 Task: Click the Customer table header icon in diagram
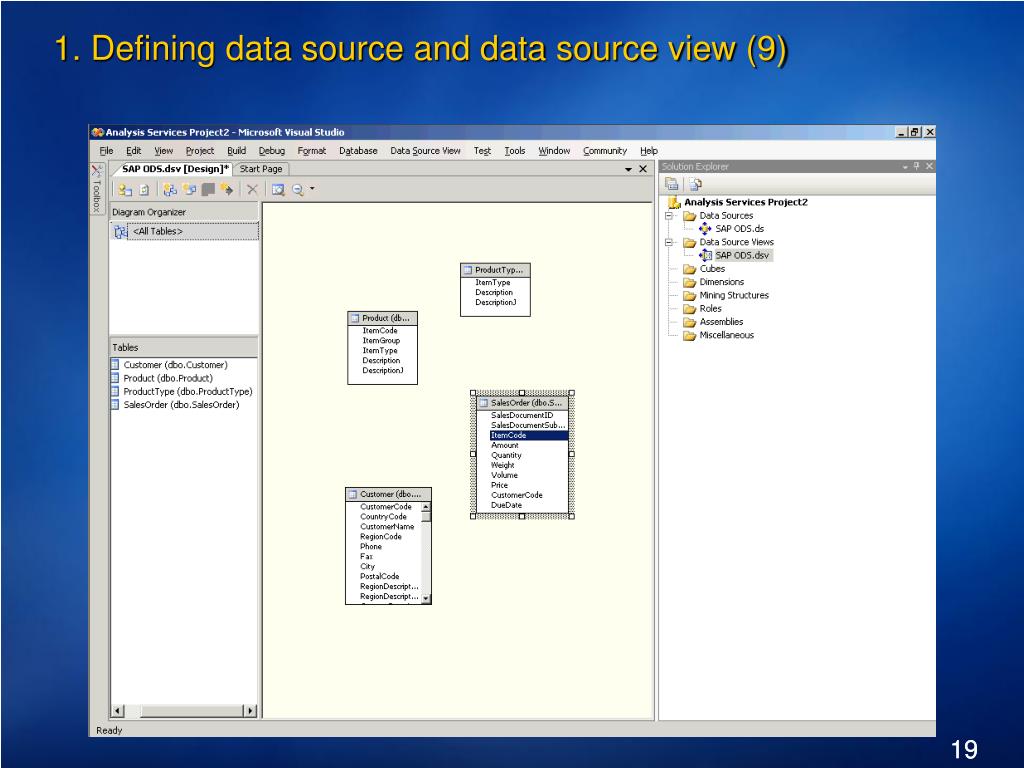coord(353,494)
